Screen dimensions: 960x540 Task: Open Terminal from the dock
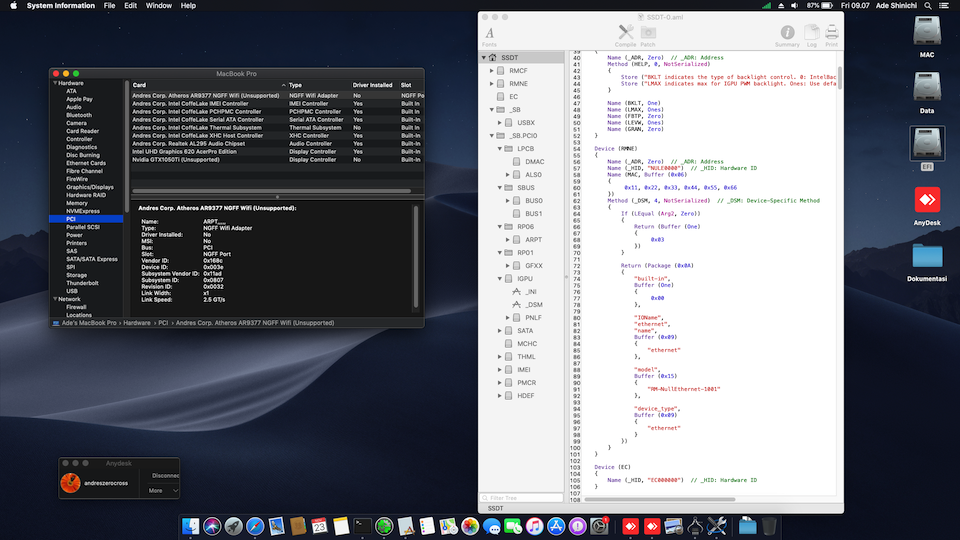point(362,526)
